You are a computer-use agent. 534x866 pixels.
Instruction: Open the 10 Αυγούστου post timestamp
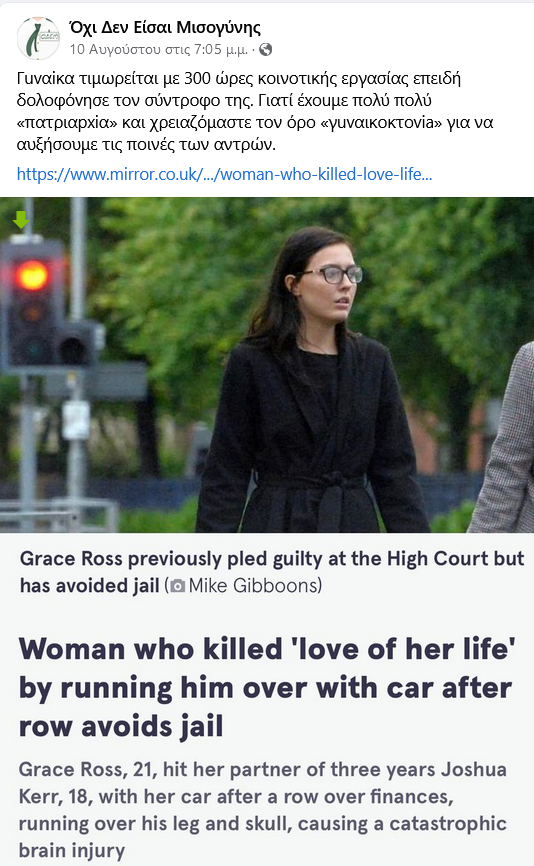[158, 49]
